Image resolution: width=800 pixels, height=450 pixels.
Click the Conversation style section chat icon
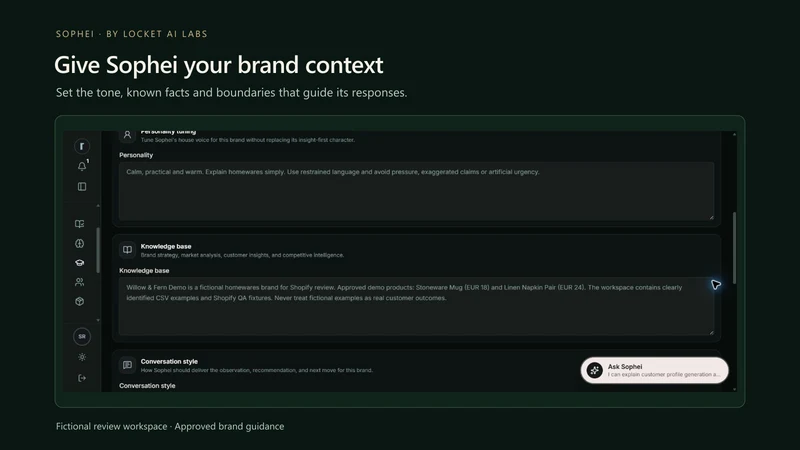pos(127,365)
